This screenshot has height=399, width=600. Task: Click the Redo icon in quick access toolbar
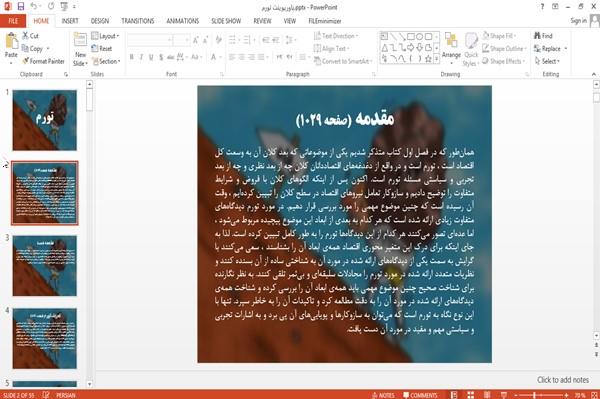[51, 7]
